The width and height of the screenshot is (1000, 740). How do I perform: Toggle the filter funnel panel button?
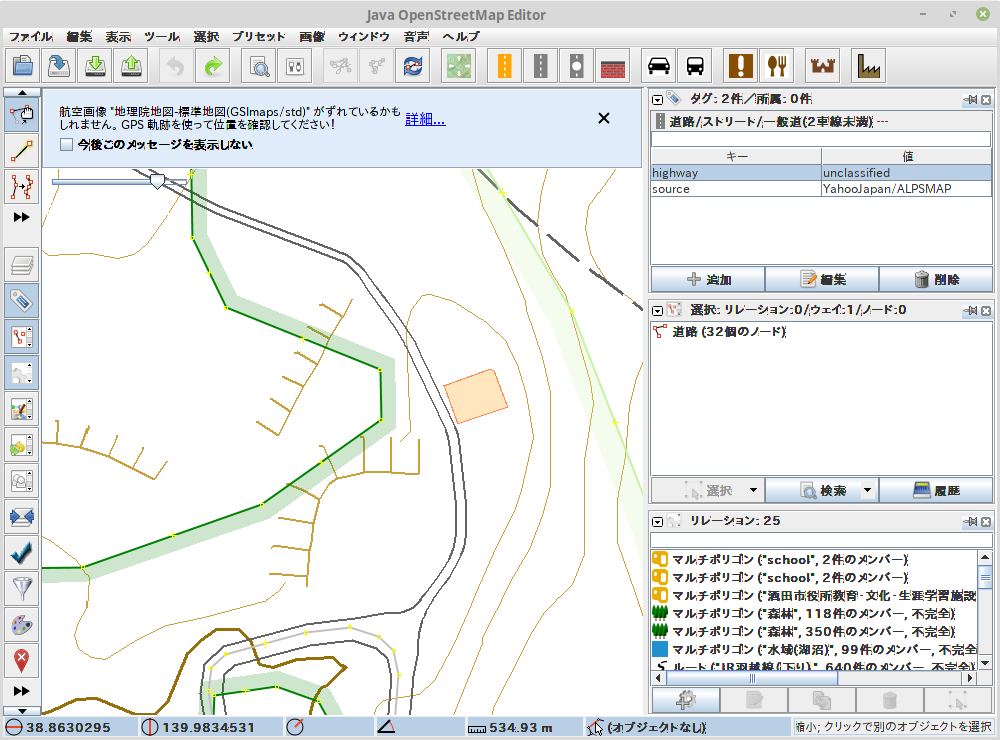(x=22, y=588)
